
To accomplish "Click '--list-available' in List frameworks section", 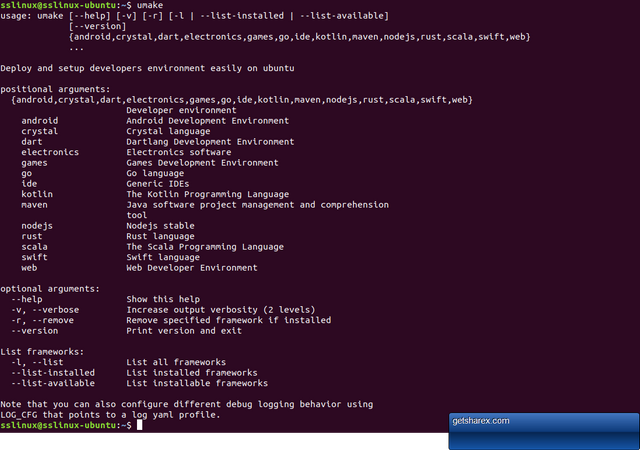I will click(x=53, y=383).
